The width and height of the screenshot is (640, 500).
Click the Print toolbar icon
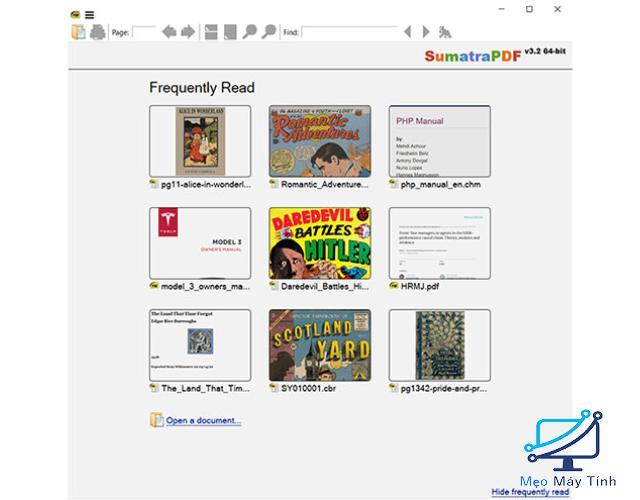98,32
